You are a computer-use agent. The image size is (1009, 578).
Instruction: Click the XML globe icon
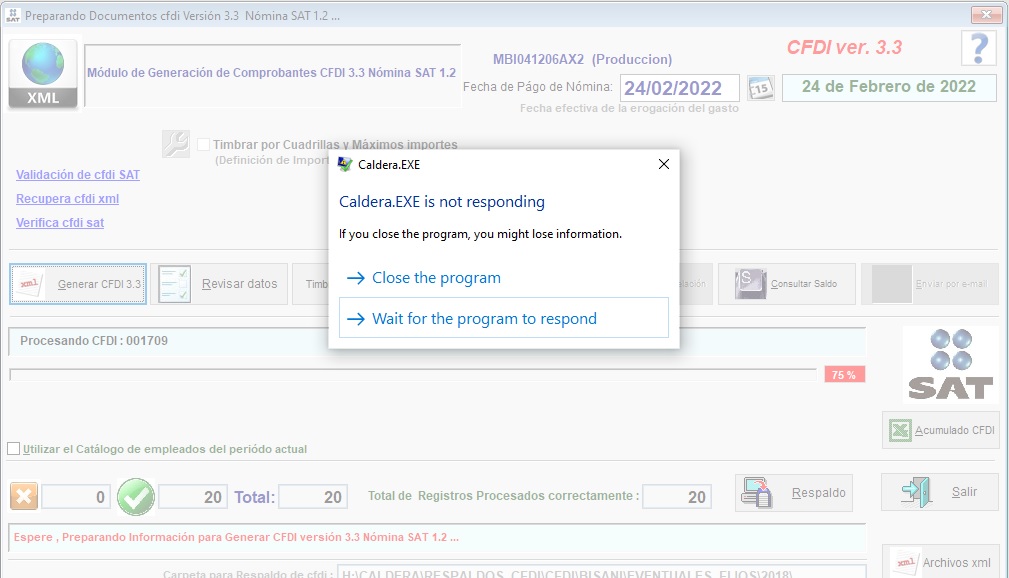point(43,73)
